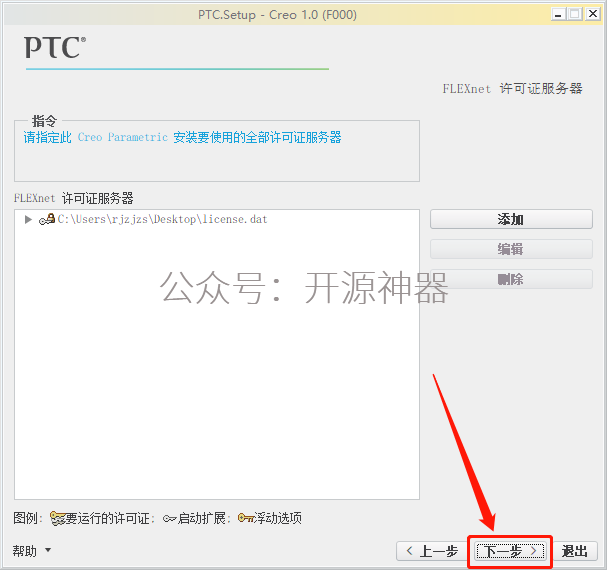Click the 启动扩展 legend key icon

(x=170, y=518)
